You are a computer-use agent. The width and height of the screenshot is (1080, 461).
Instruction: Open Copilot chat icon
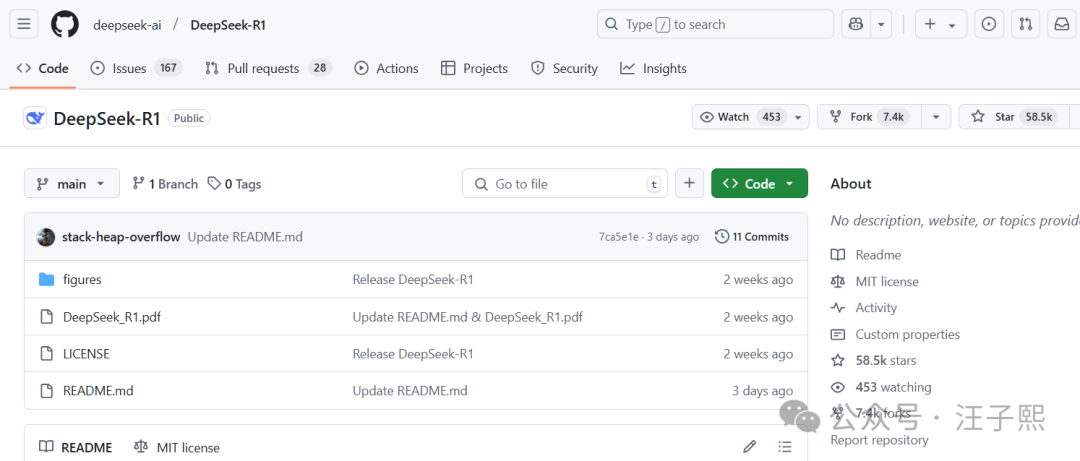pyautogui.click(x=856, y=24)
